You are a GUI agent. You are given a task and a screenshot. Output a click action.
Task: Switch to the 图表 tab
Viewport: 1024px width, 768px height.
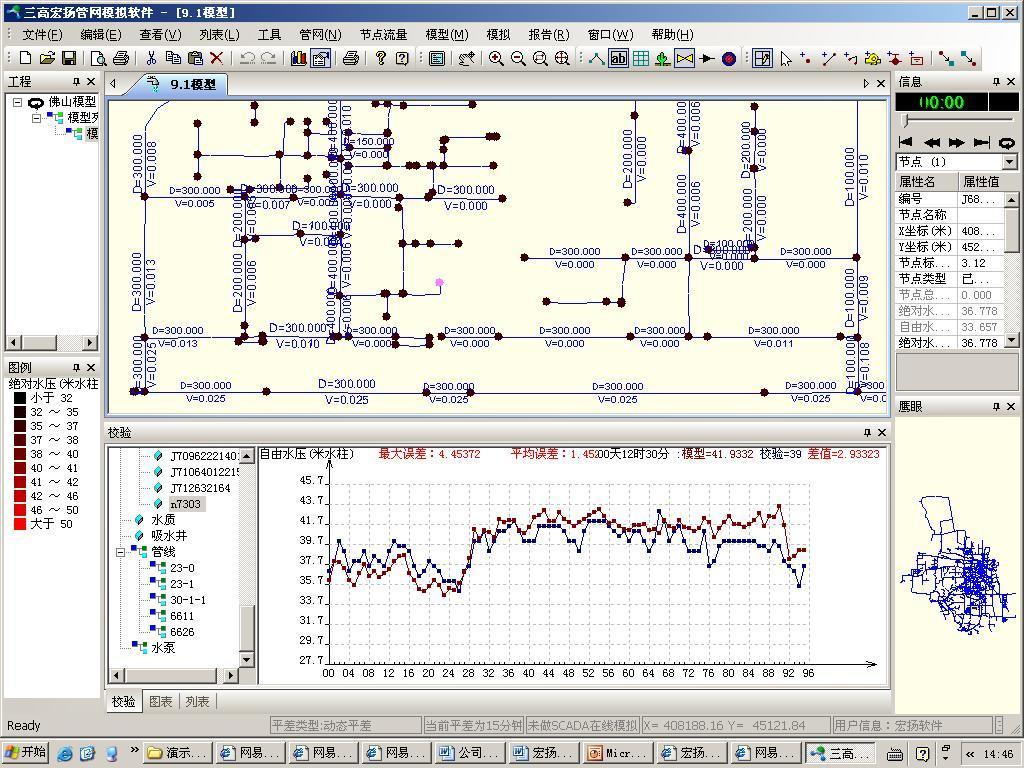[x=160, y=702]
